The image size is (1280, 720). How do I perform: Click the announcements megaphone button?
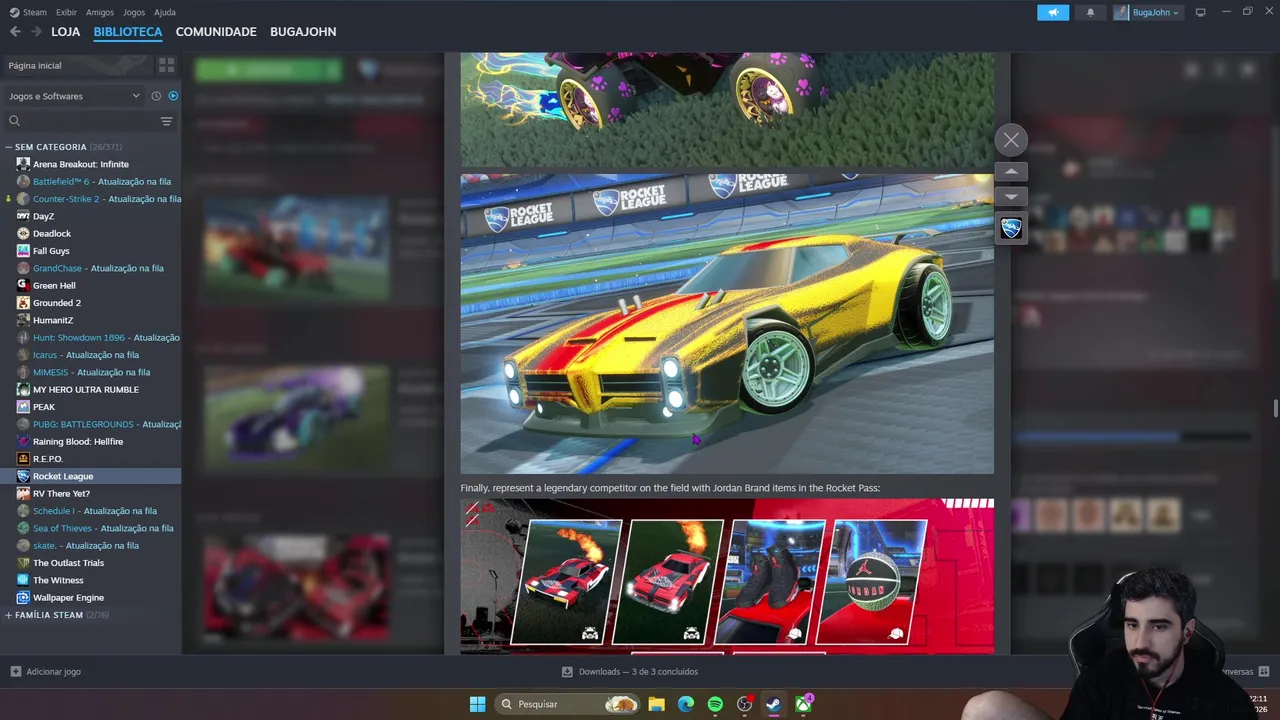pos(1053,12)
